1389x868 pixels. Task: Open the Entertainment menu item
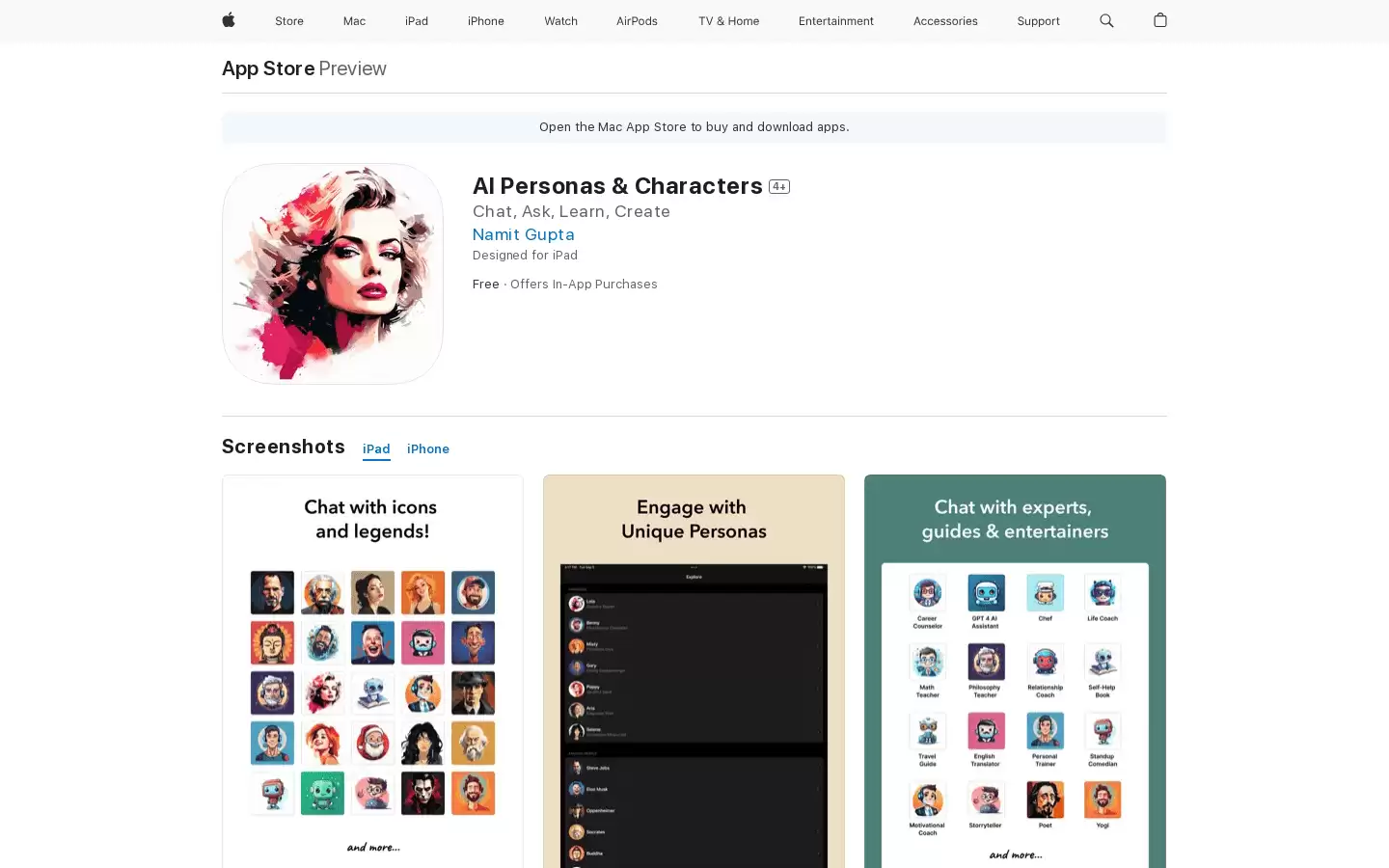[x=836, y=21]
